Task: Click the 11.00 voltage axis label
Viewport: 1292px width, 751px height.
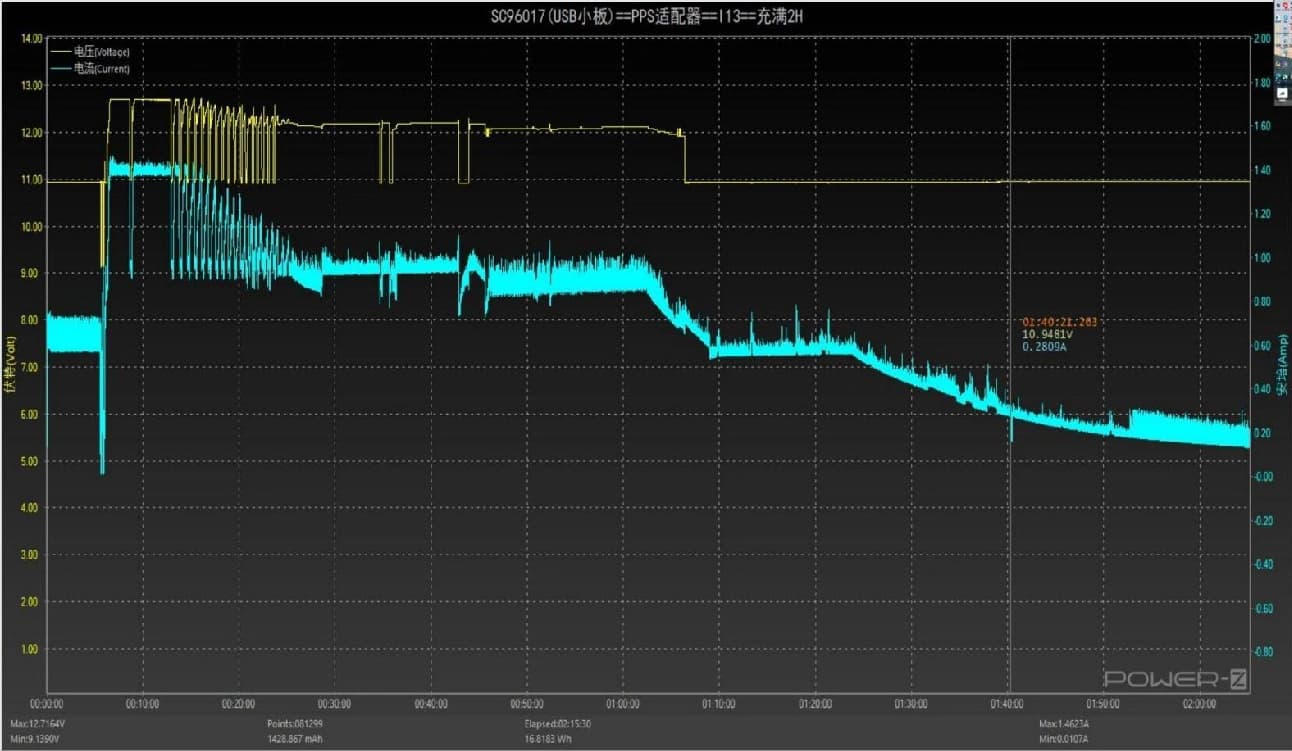Action: [31, 180]
